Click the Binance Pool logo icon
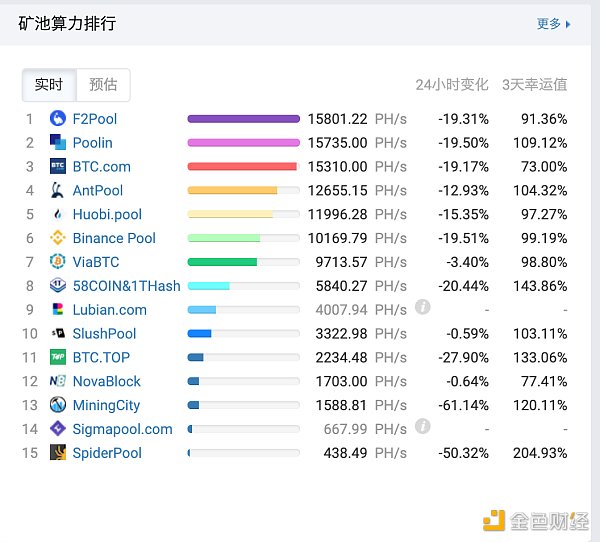This screenshot has width=600, height=542. 58,238
